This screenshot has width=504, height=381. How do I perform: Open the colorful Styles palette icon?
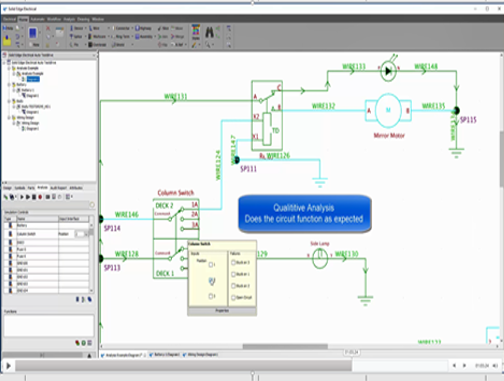196,32
